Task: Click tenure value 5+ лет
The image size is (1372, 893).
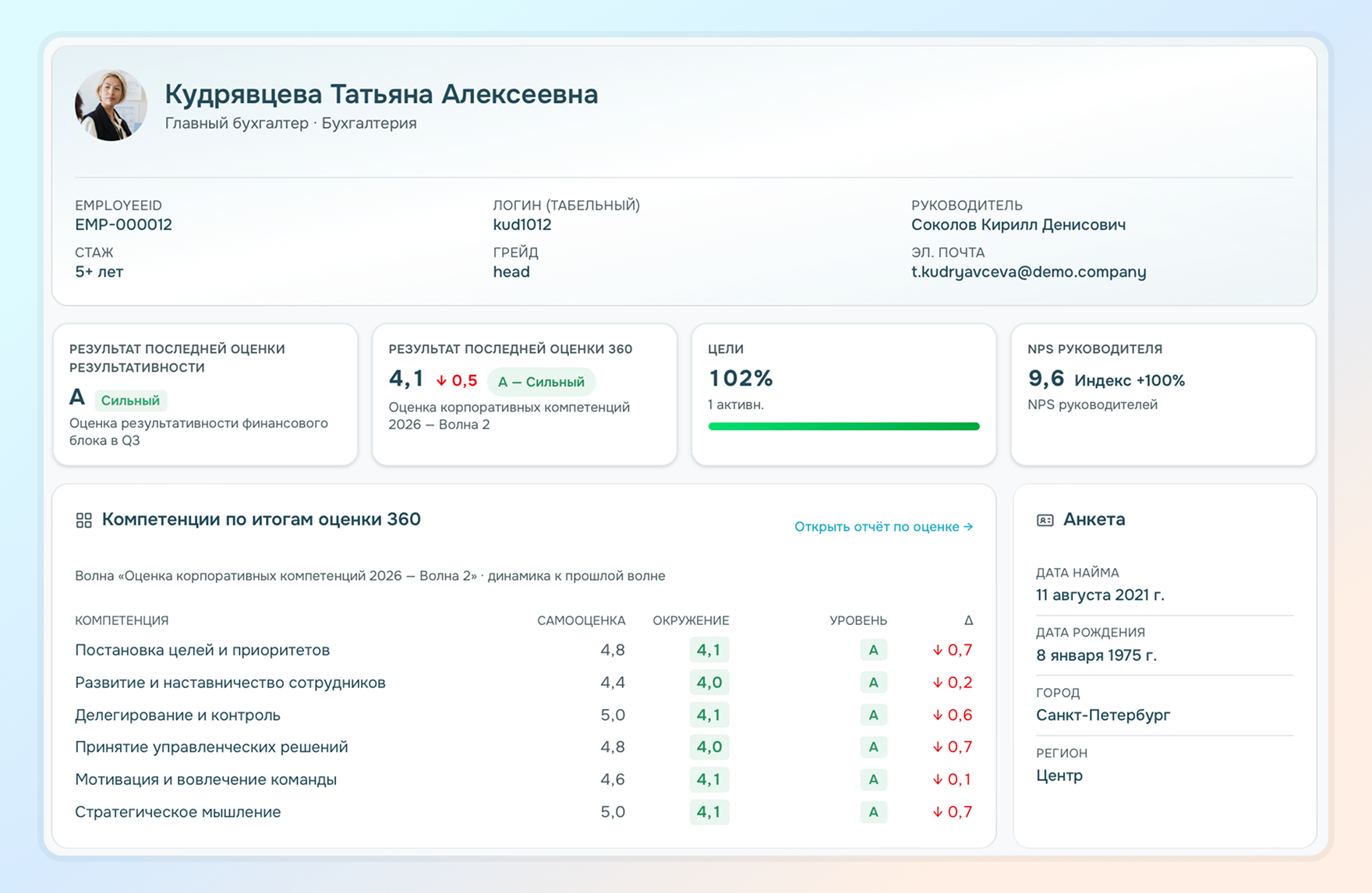Action: (x=99, y=272)
